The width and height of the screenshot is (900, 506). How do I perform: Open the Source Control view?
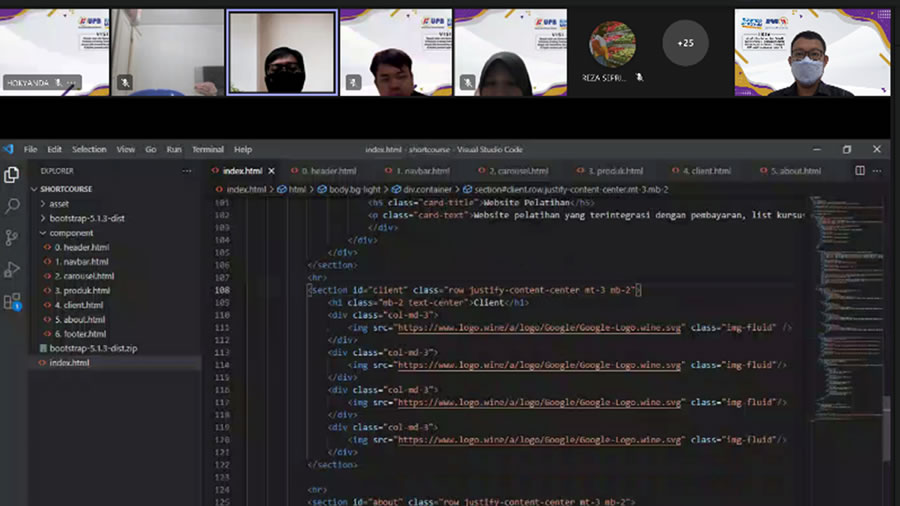coord(12,237)
